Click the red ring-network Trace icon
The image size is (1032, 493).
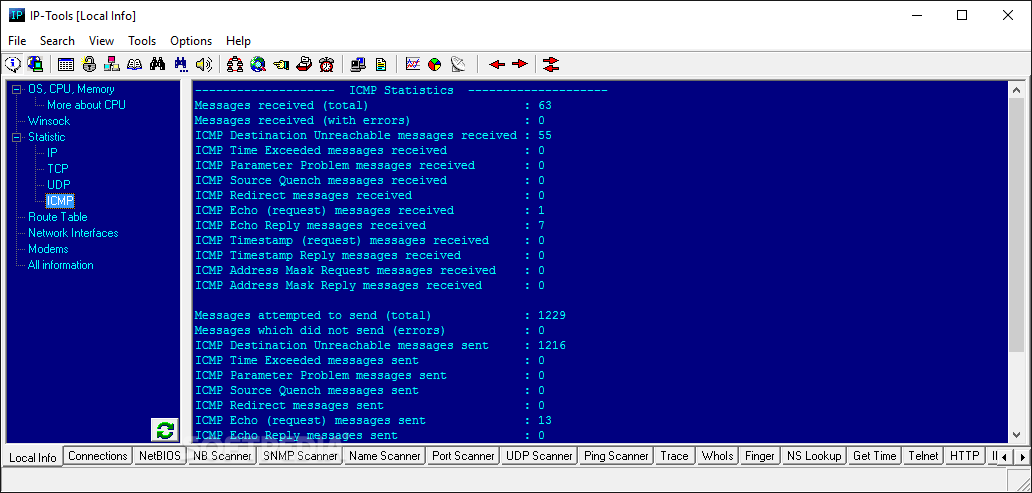235,64
